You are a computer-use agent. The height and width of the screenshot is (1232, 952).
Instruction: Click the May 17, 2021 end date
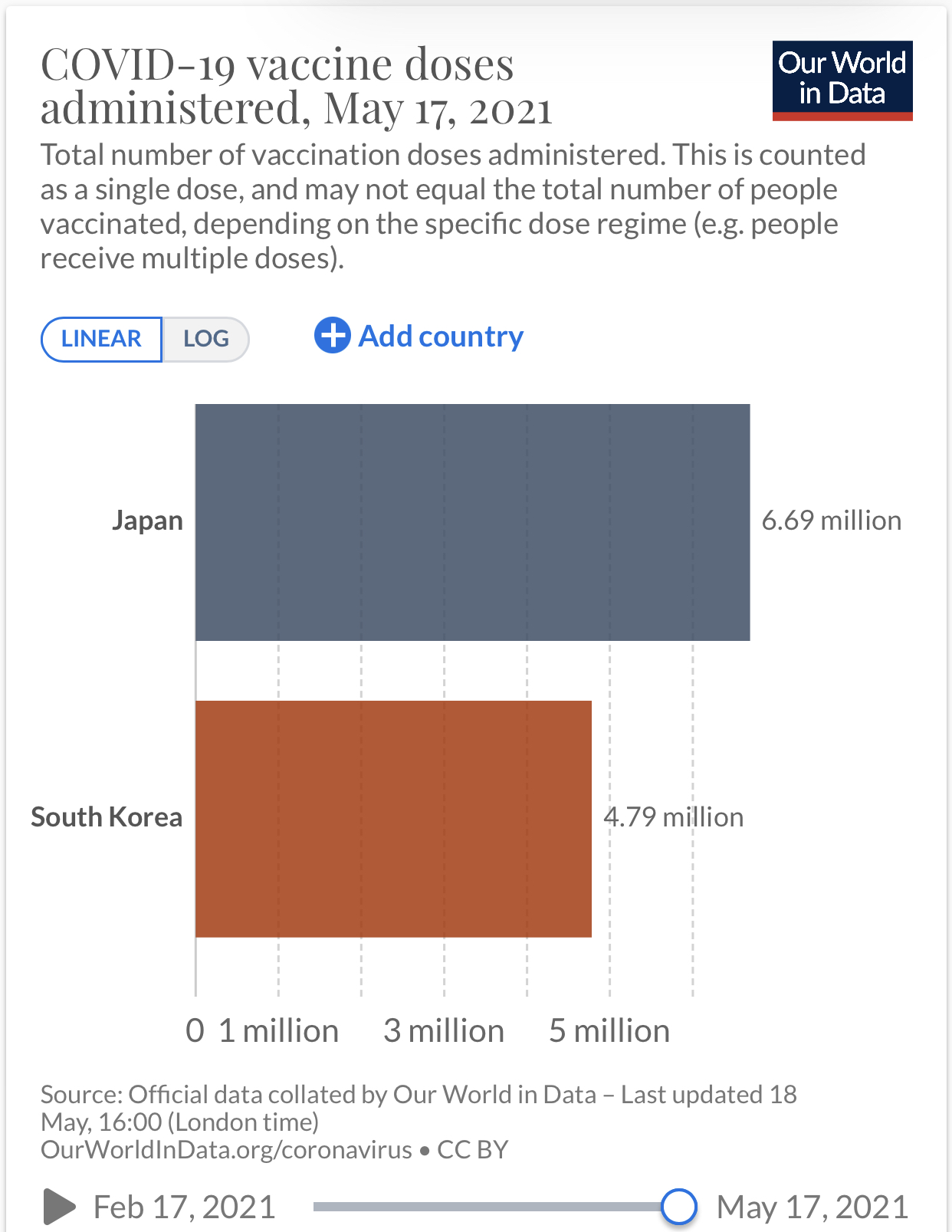(x=812, y=1207)
